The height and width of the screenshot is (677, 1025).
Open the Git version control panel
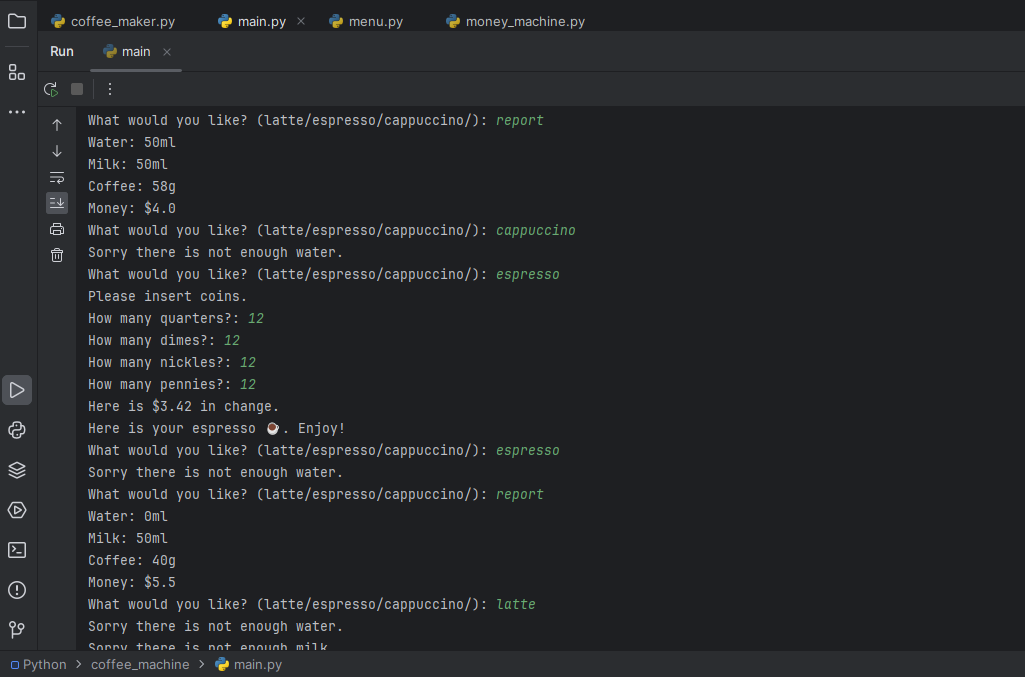click(x=17, y=630)
